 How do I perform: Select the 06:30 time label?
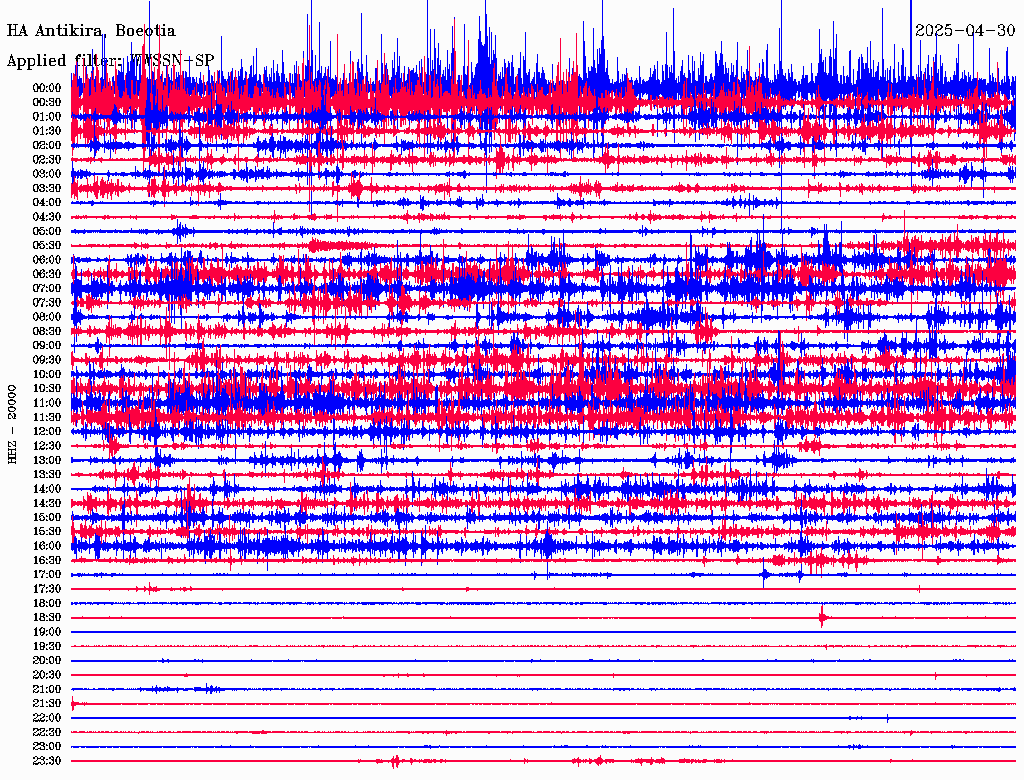pyautogui.click(x=47, y=274)
